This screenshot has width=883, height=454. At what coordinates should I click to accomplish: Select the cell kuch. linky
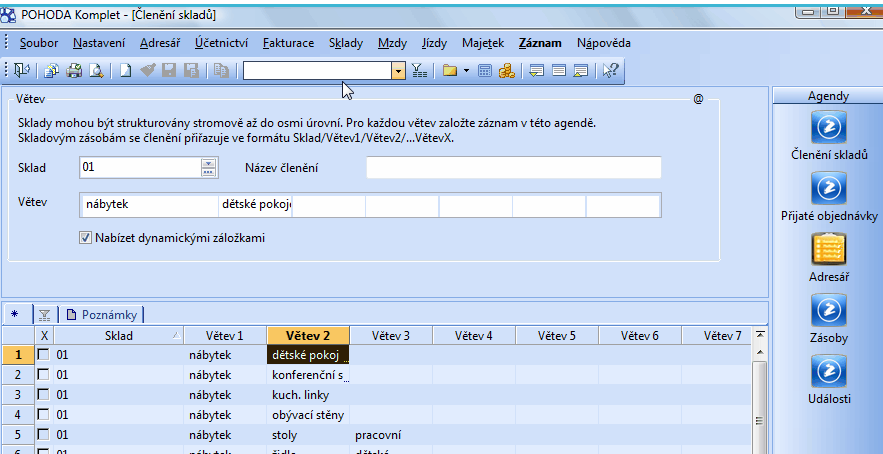pyautogui.click(x=308, y=395)
